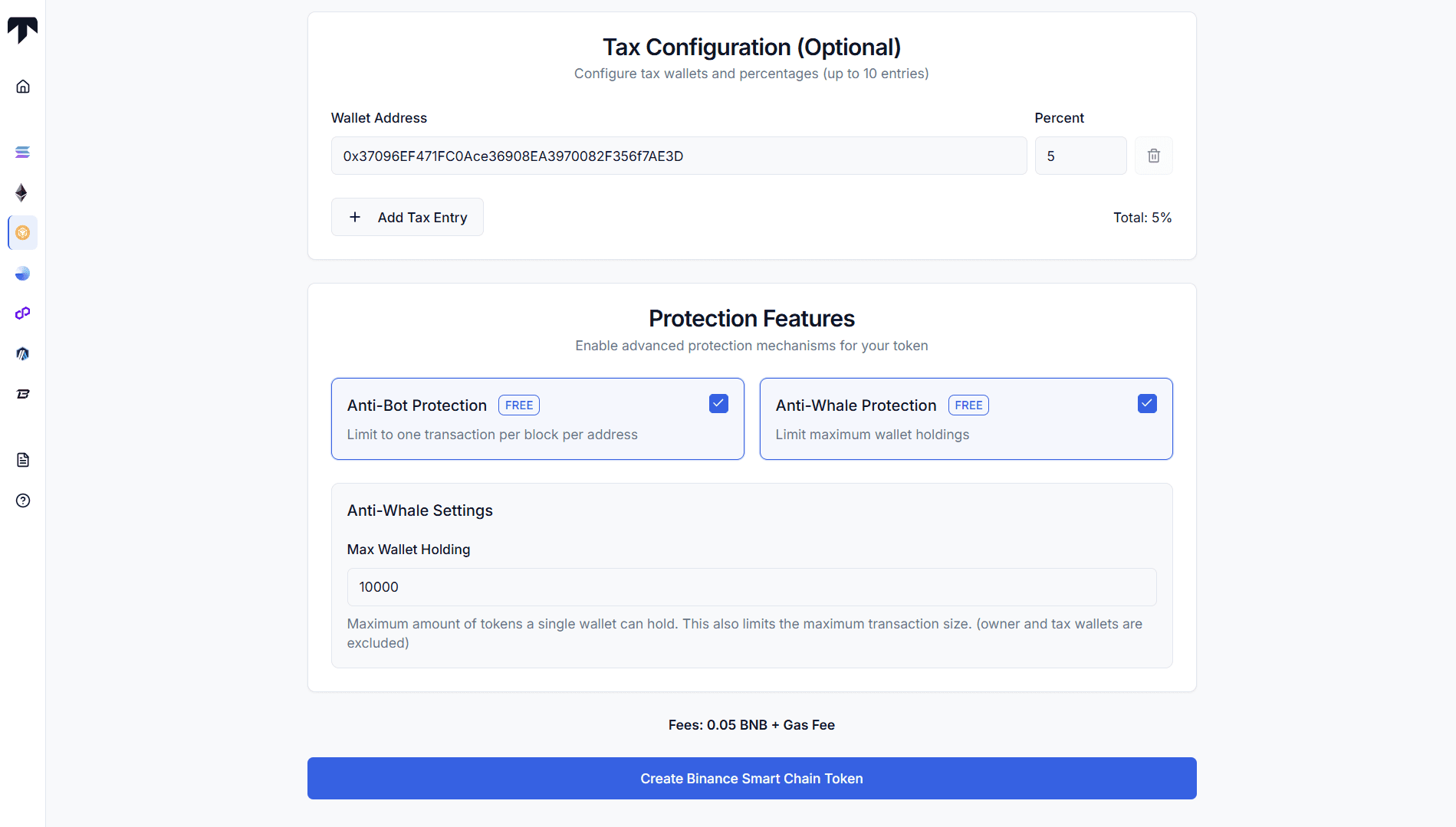The width and height of the screenshot is (1456, 827).
Task: Open the documents page icon
Action: click(23, 460)
